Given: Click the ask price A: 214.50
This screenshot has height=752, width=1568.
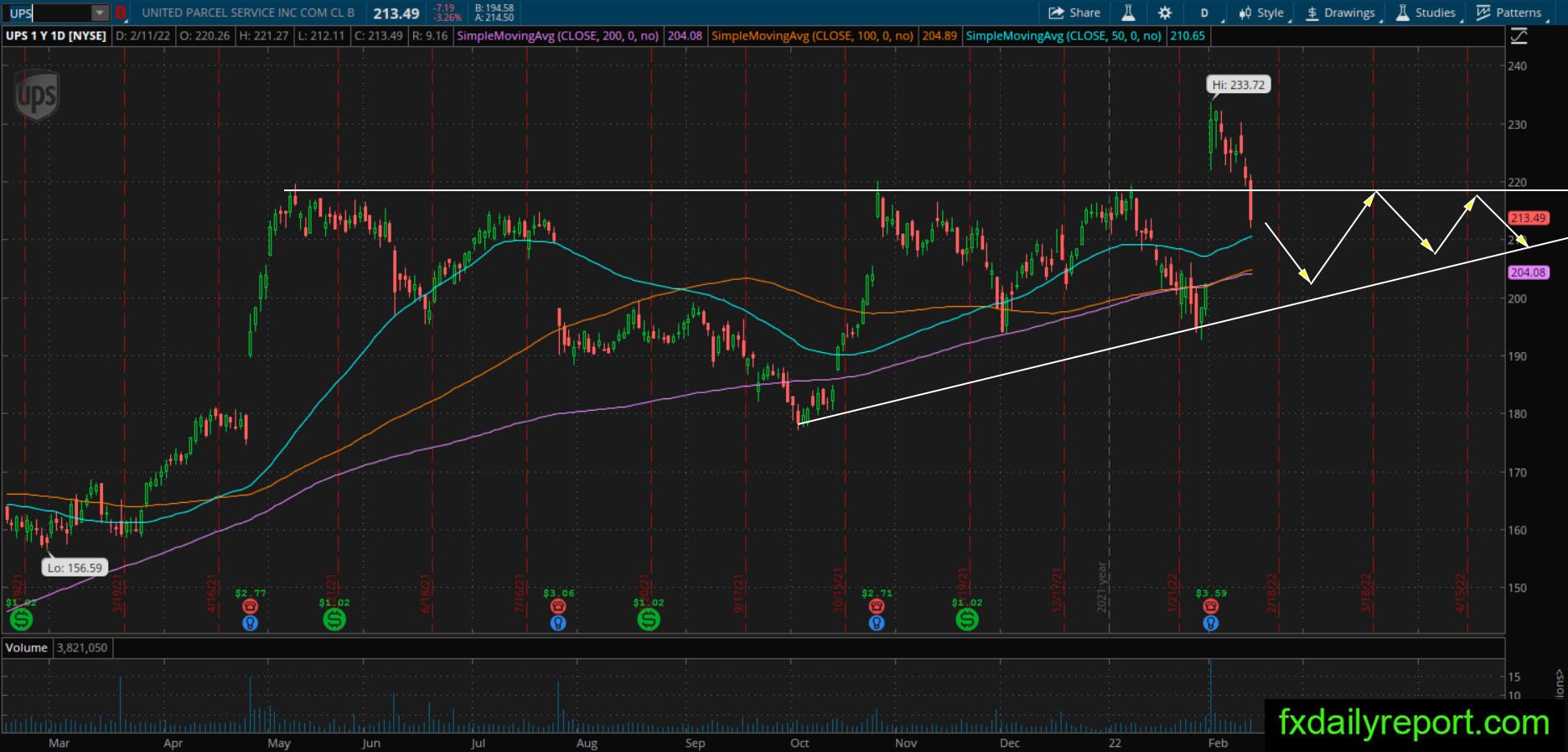Looking at the screenshot, I should pos(494,18).
